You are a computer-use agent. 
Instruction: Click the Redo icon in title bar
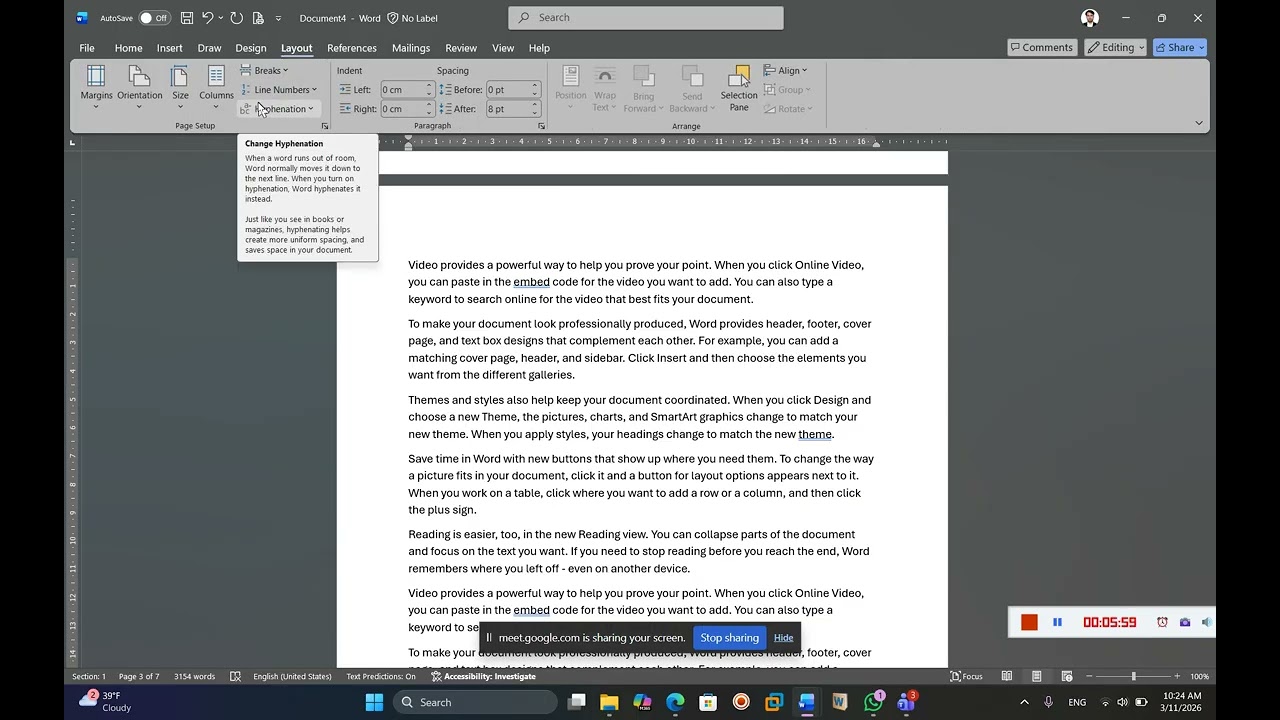236,18
